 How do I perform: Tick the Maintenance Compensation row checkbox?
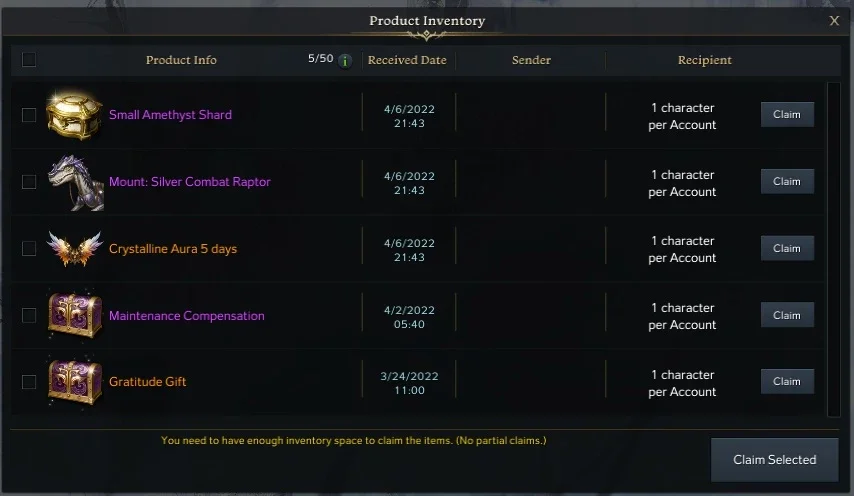(x=29, y=315)
